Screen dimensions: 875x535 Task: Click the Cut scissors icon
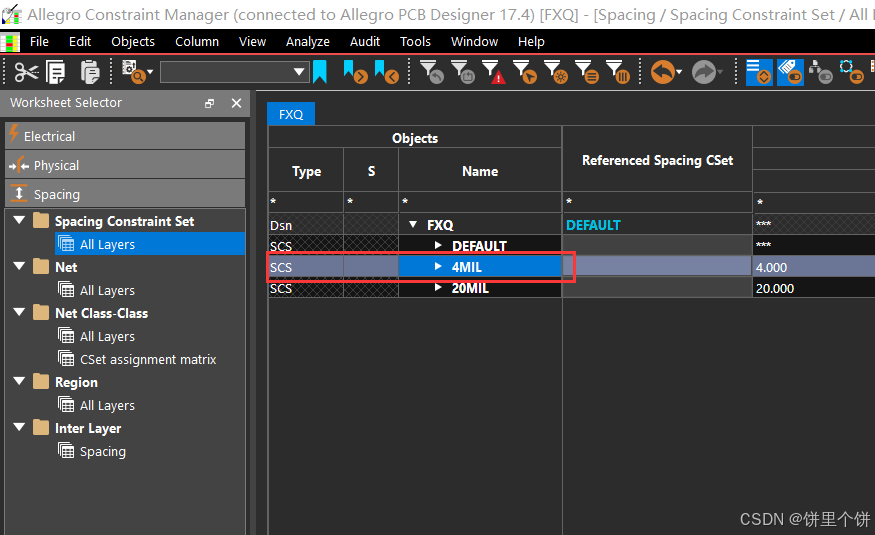coord(26,72)
